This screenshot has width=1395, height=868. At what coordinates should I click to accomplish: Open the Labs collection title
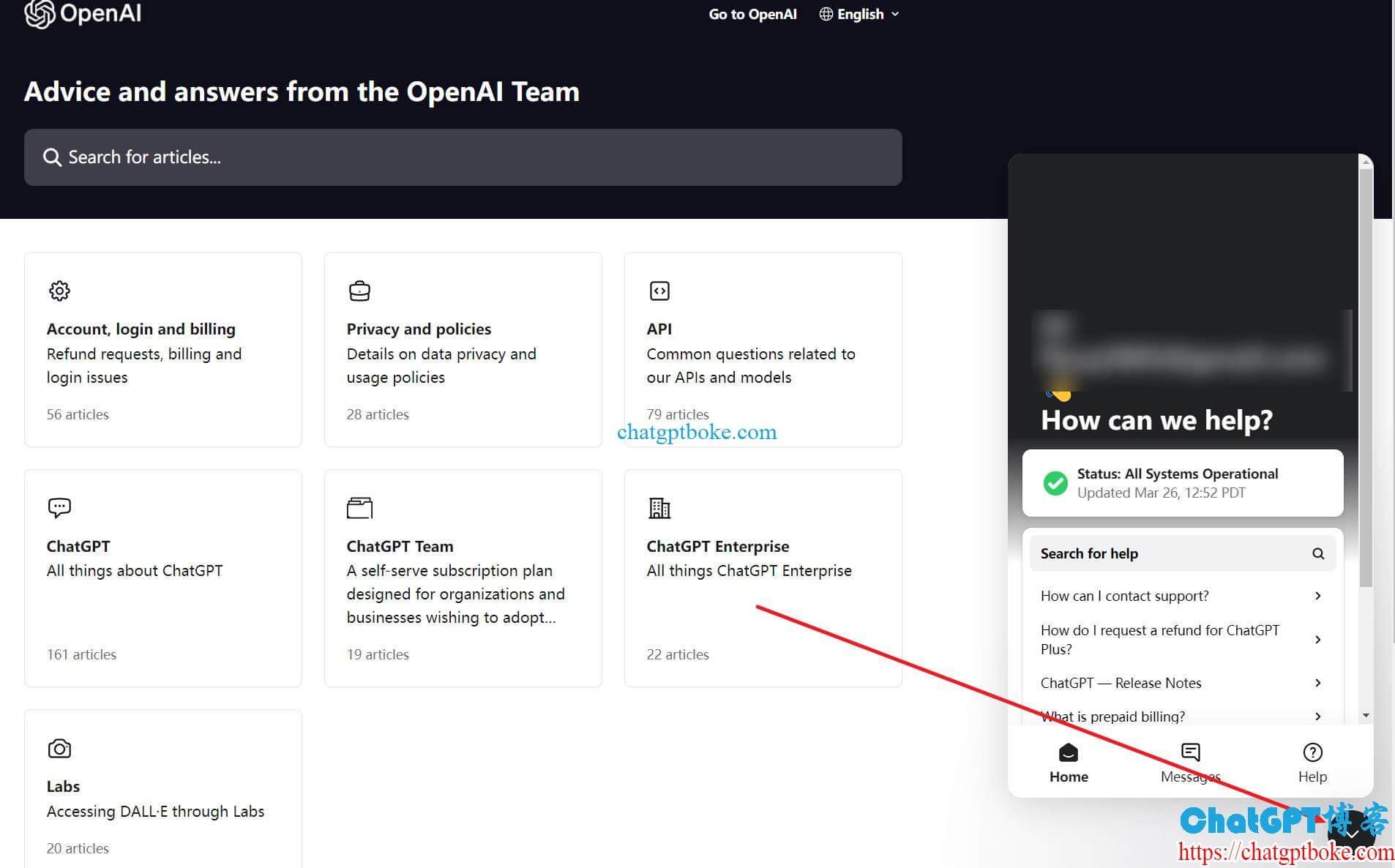point(63,787)
